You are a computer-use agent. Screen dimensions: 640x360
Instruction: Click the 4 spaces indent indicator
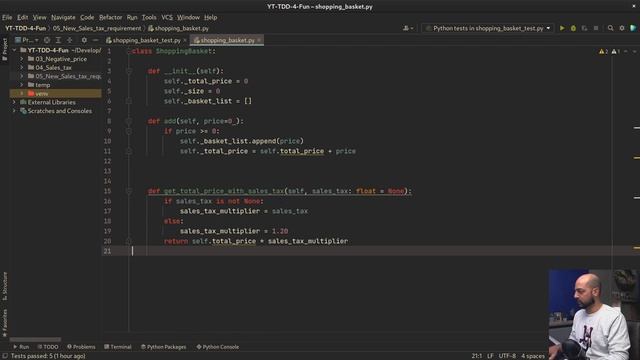click(x=533, y=356)
